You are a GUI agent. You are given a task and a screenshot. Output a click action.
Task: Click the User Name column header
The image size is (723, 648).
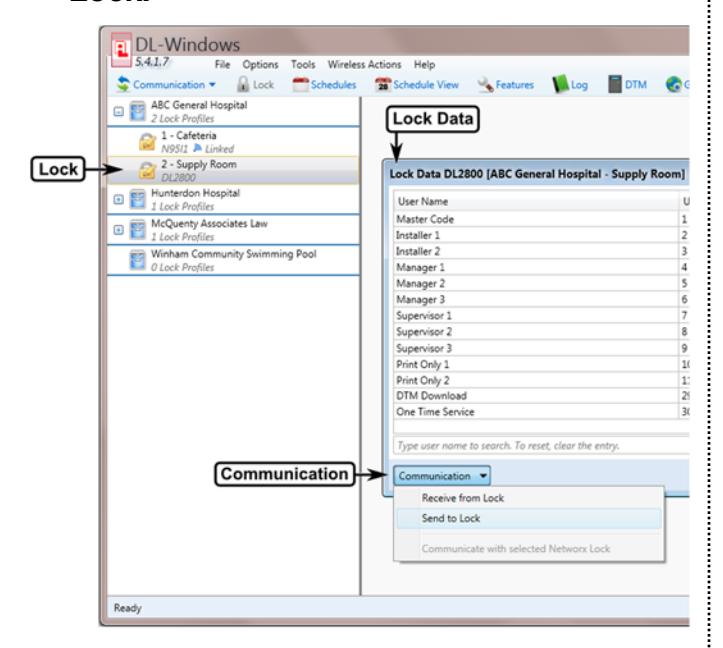click(x=536, y=202)
